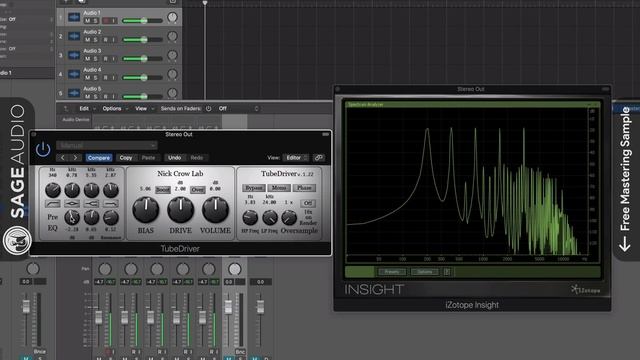The image size is (640, 360).
Task: Click the Bnc button on Stereo Out strip
Action: pos(240,351)
